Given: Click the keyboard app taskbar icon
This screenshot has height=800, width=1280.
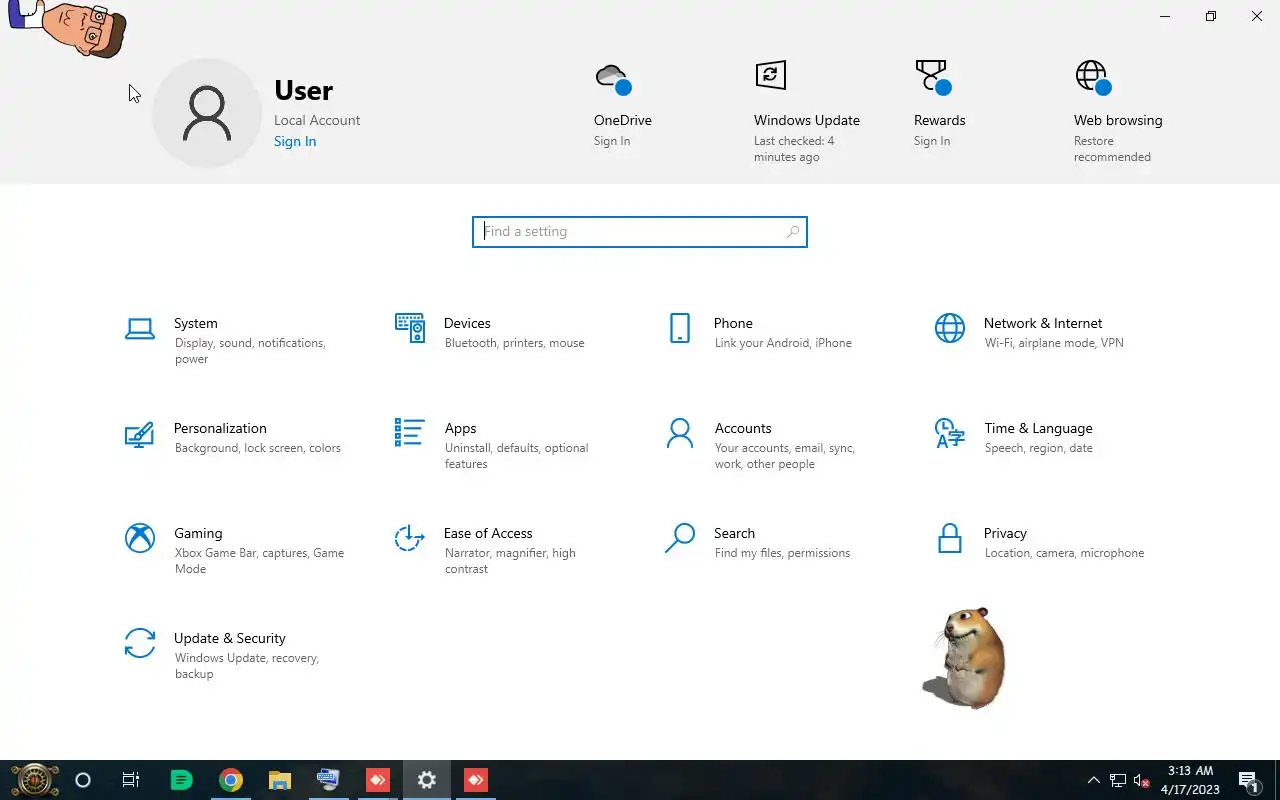Looking at the screenshot, I should pyautogui.click(x=328, y=780).
